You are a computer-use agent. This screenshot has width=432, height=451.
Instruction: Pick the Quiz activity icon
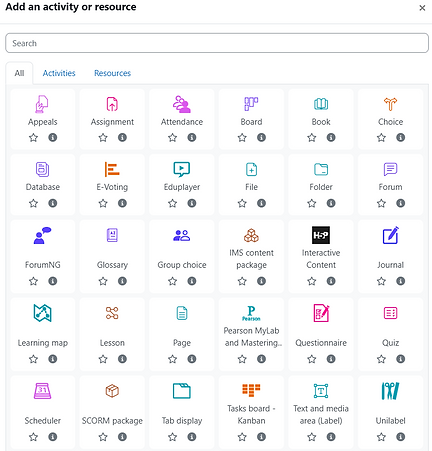pyautogui.click(x=390, y=313)
